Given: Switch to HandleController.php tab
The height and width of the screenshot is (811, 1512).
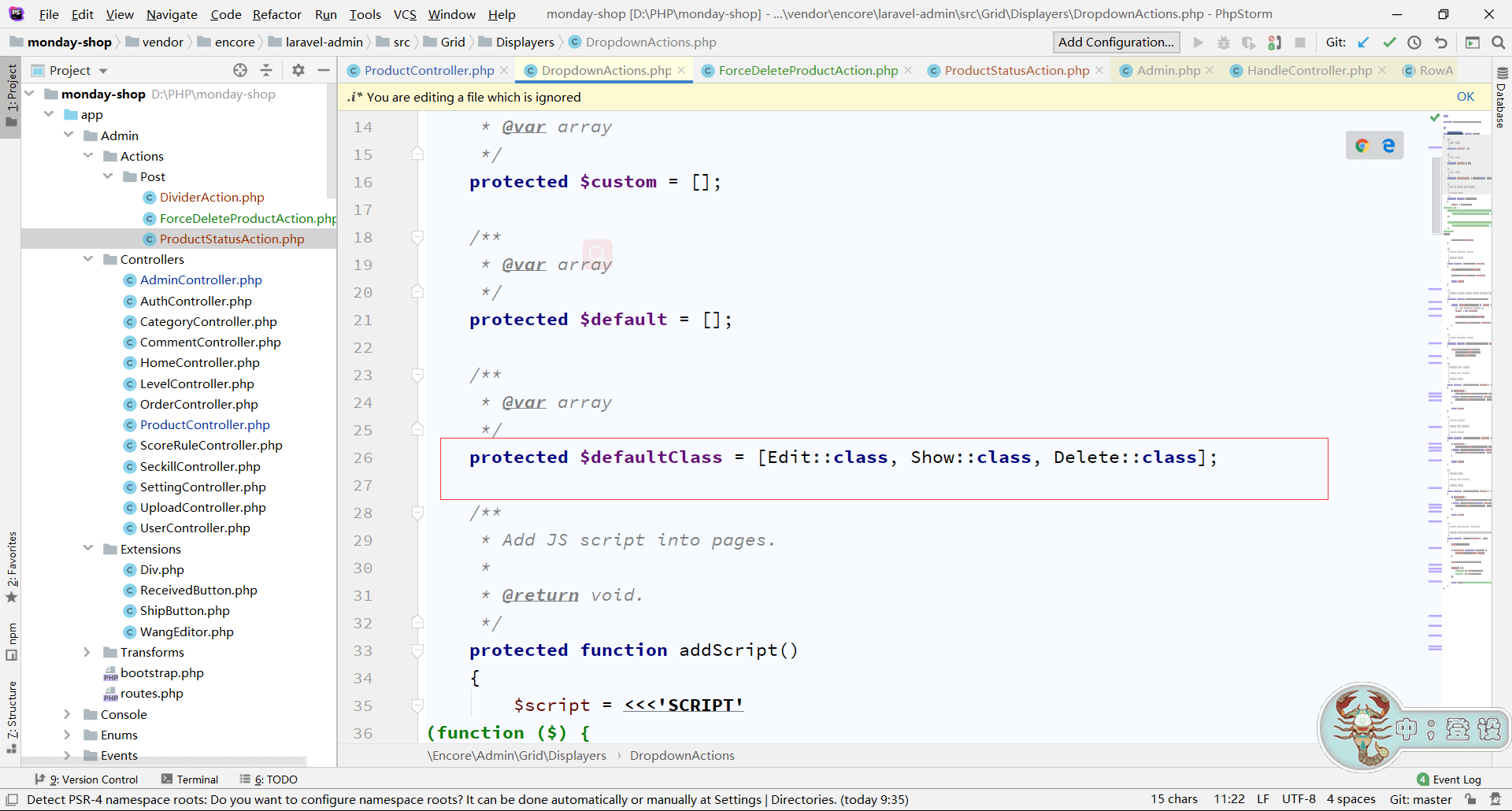Looking at the screenshot, I should click(1309, 70).
